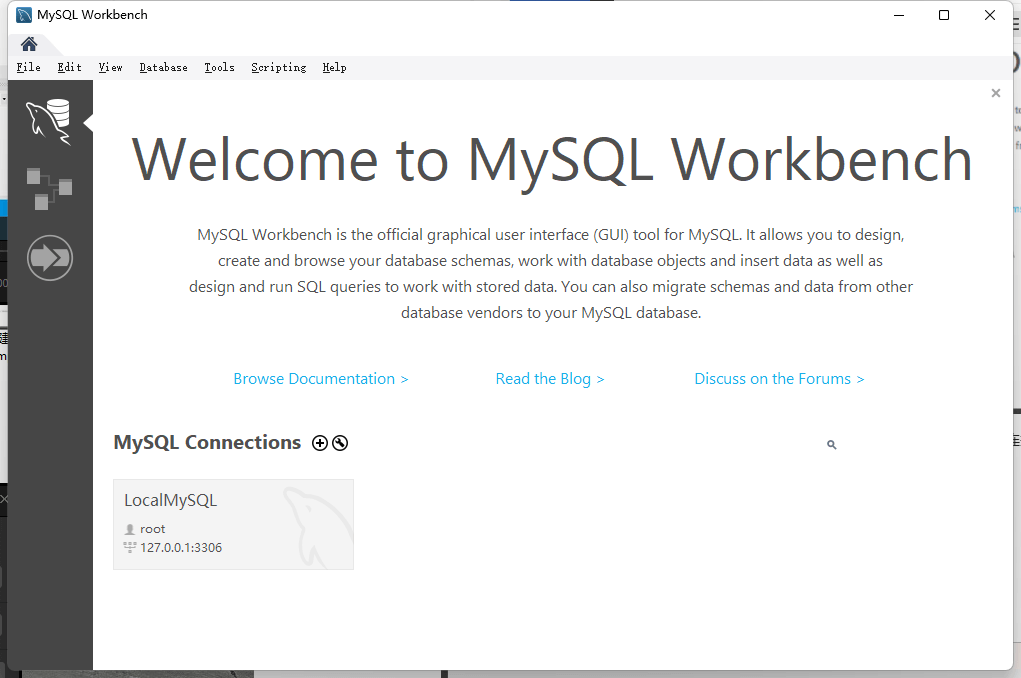
Task: Add a new MySQL connection with plus icon
Action: tap(320, 443)
